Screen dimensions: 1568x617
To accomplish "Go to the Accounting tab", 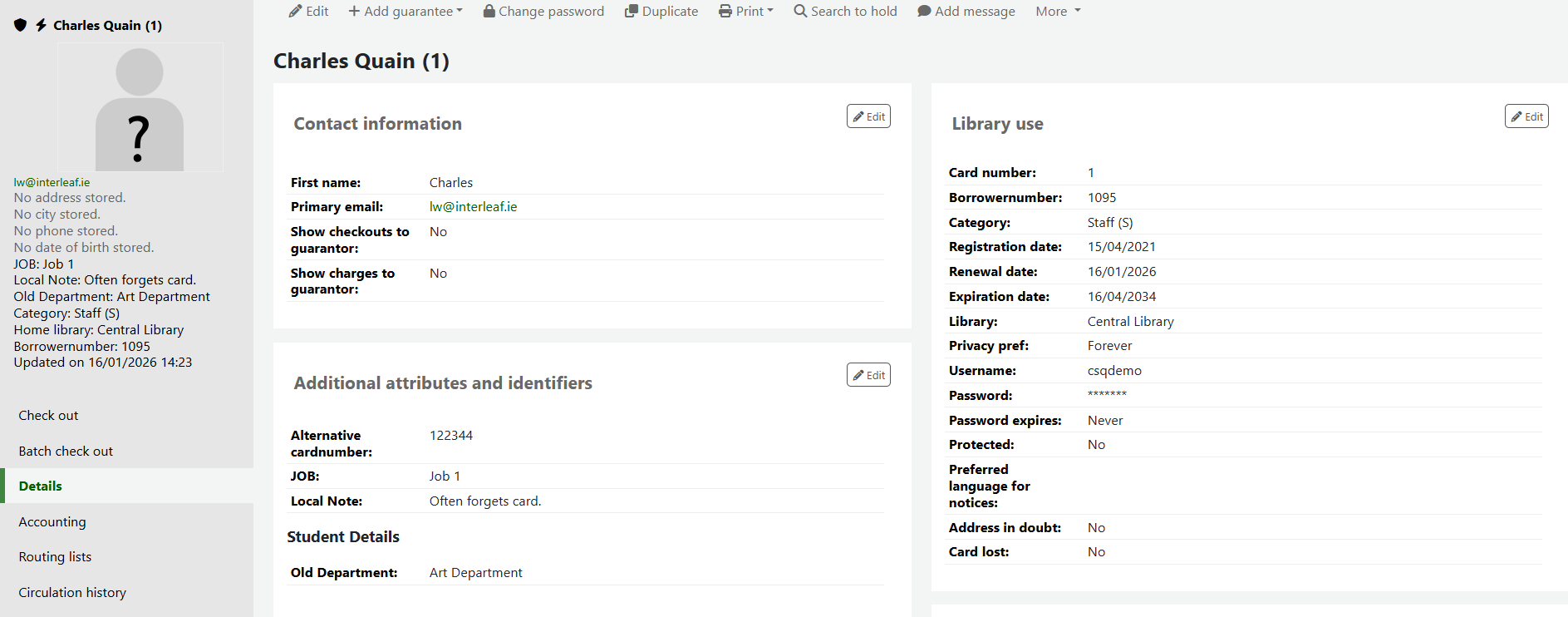I will point(52,522).
